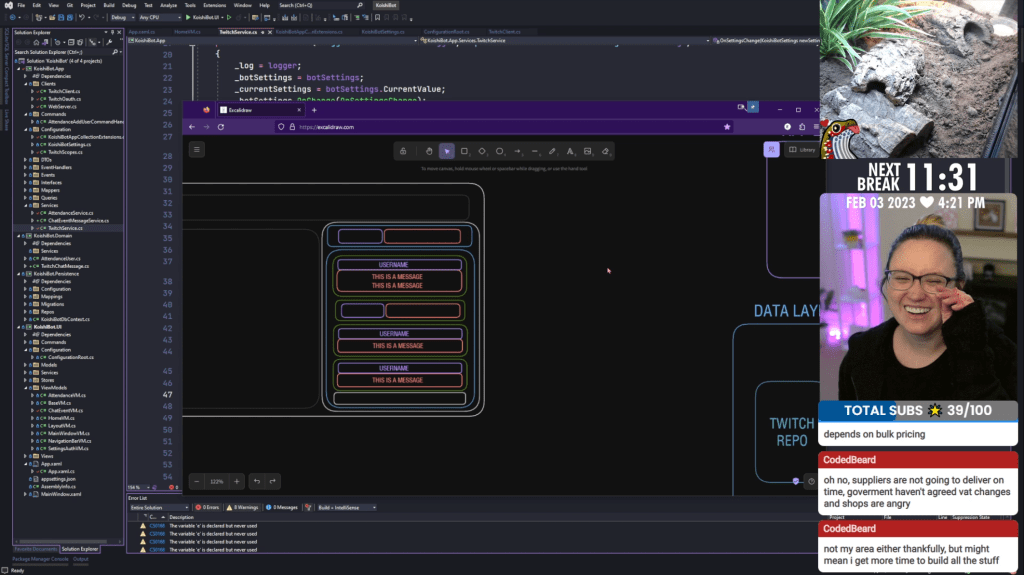The height and width of the screenshot is (575, 1024).
Task: Select Excalidraw pencil draw tool
Action: [x=552, y=151]
